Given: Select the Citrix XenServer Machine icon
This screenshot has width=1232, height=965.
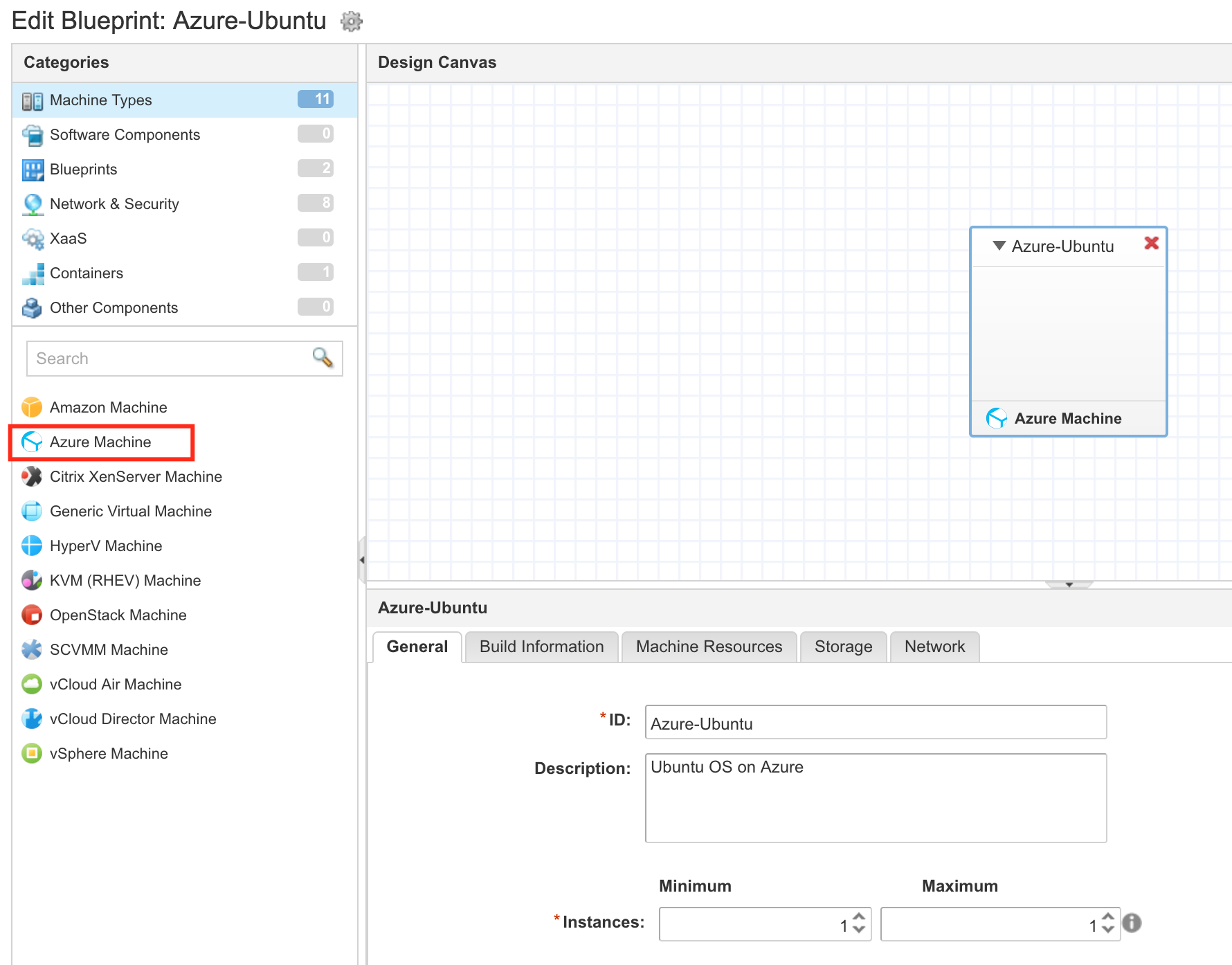Looking at the screenshot, I should point(32,476).
